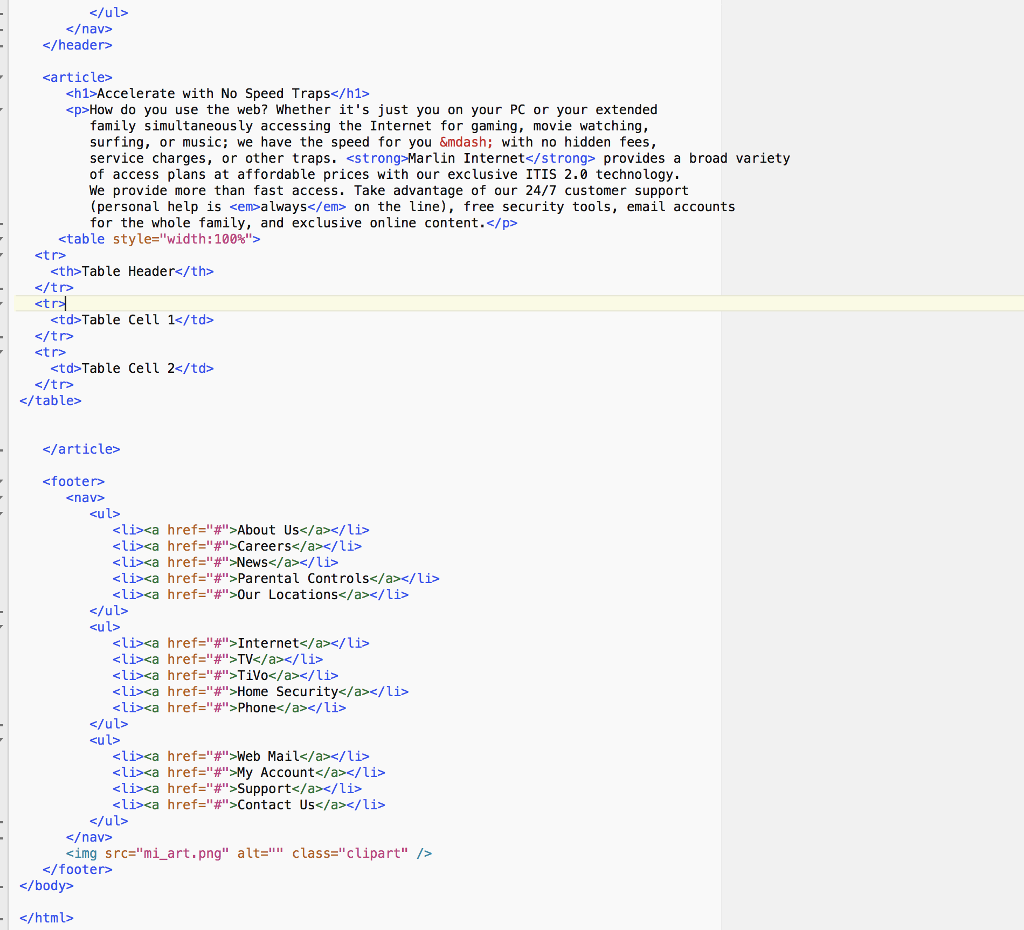Click on Table Cell 1 text
This screenshot has height=930, width=1024.
click(128, 320)
